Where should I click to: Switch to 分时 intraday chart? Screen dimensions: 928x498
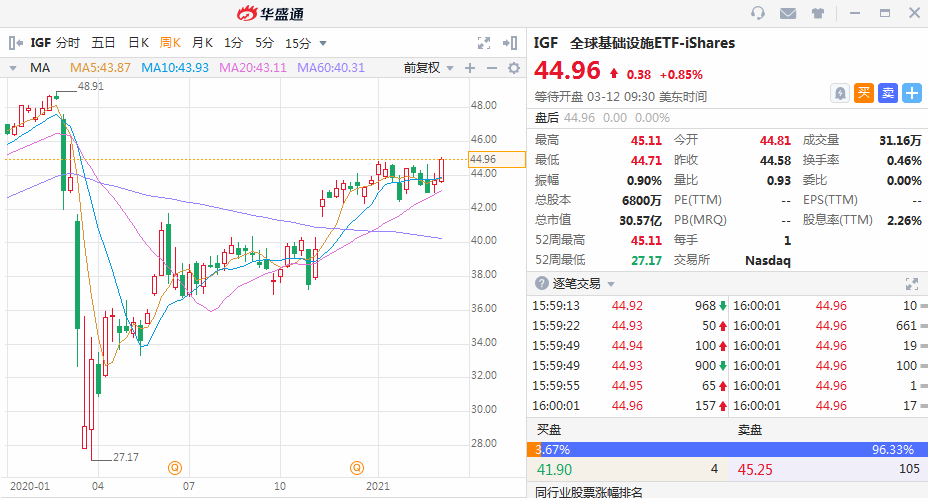point(67,43)
